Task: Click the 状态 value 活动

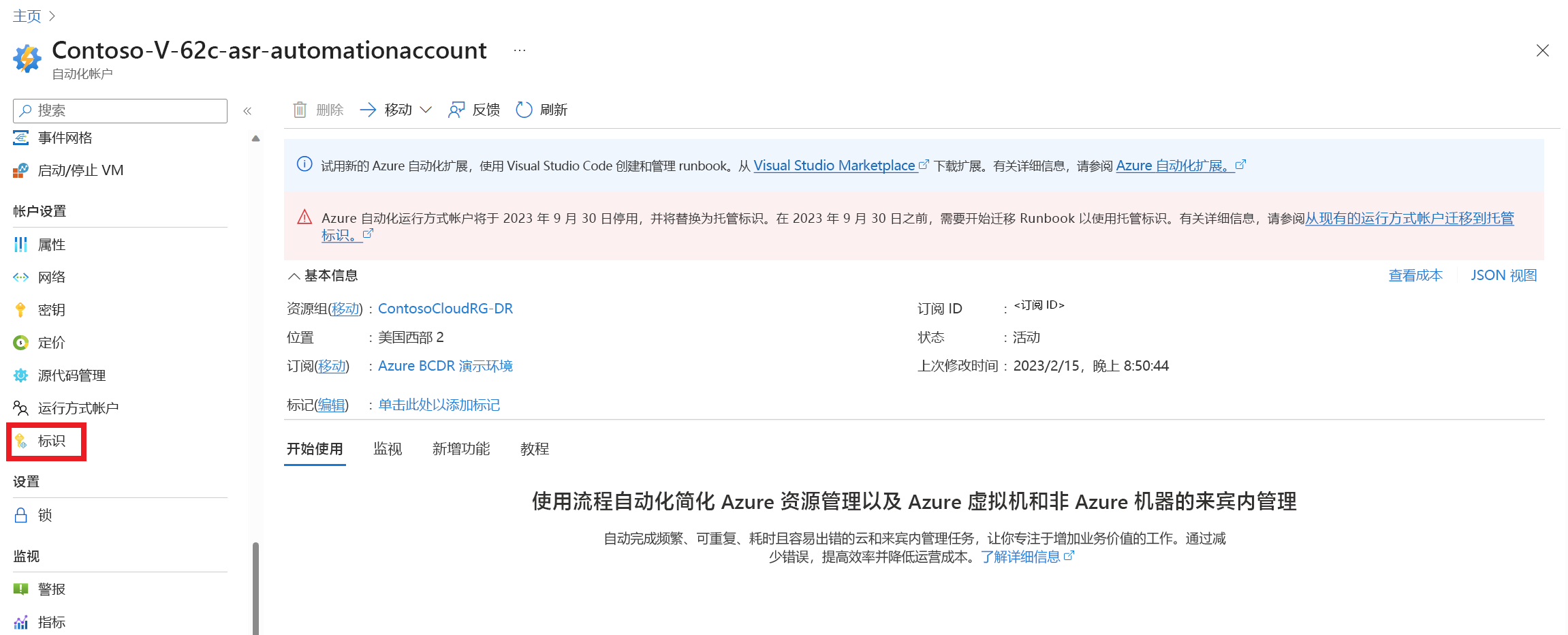Action: (x=1026, y=337)
